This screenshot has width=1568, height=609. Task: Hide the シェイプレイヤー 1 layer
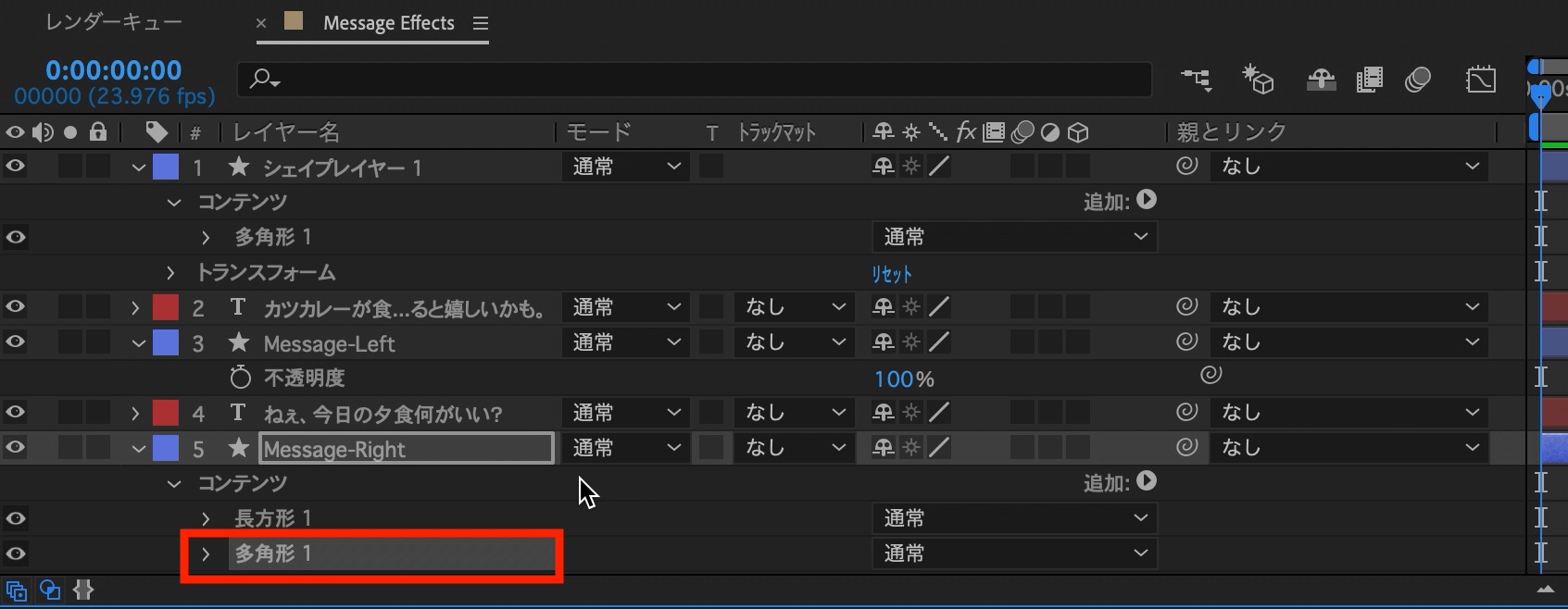point(16,167)
